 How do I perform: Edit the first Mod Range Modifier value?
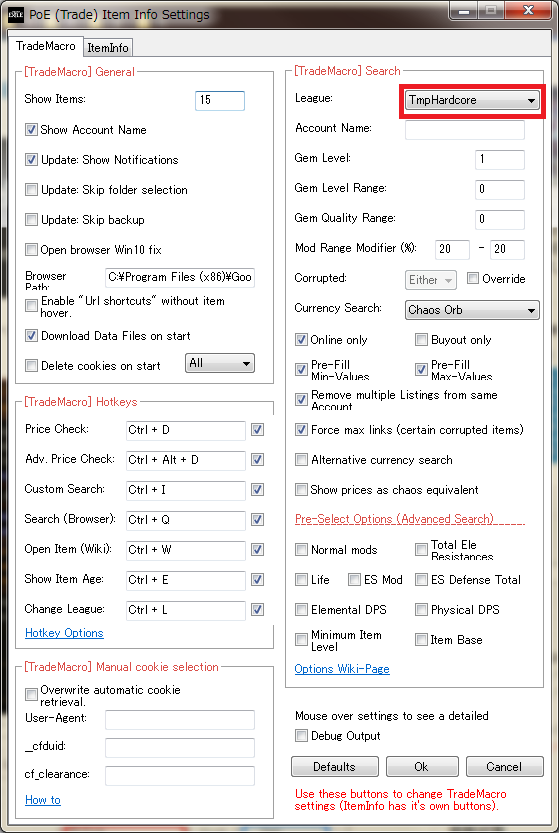pyautogui.click(x=452, y=249)
